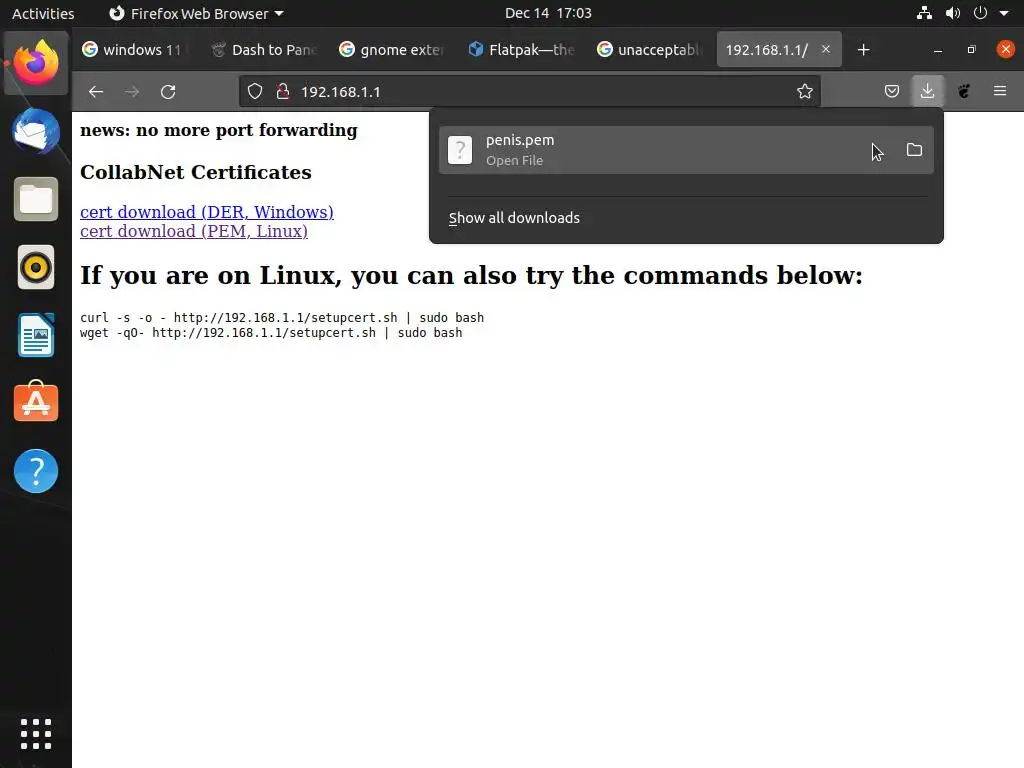Click the volume speaker icon
Image resolution: width=1024 pixels, height=768 pixels.
tap(953, 13)
